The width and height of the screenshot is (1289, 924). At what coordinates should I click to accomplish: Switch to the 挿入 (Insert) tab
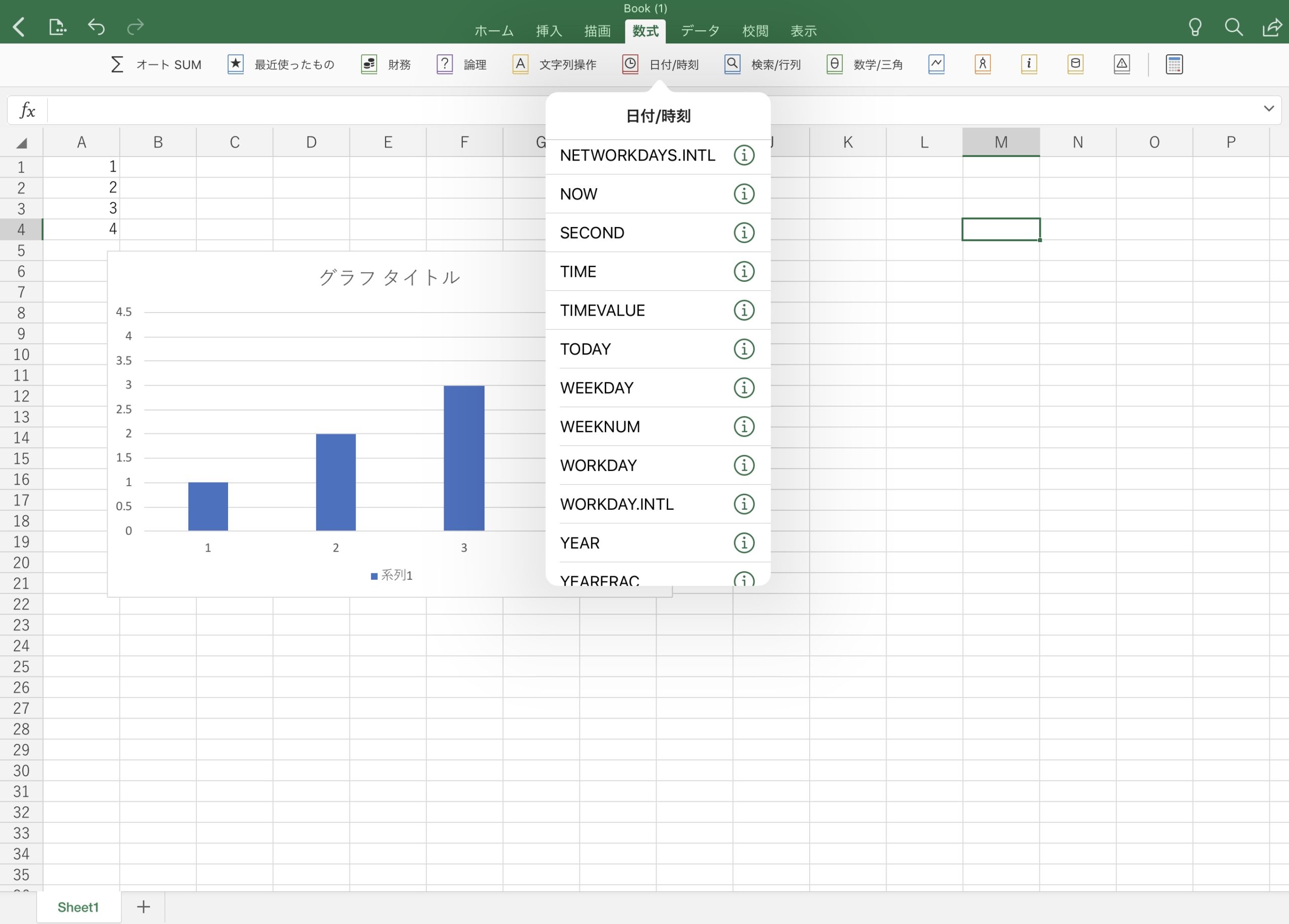[549, 31]
